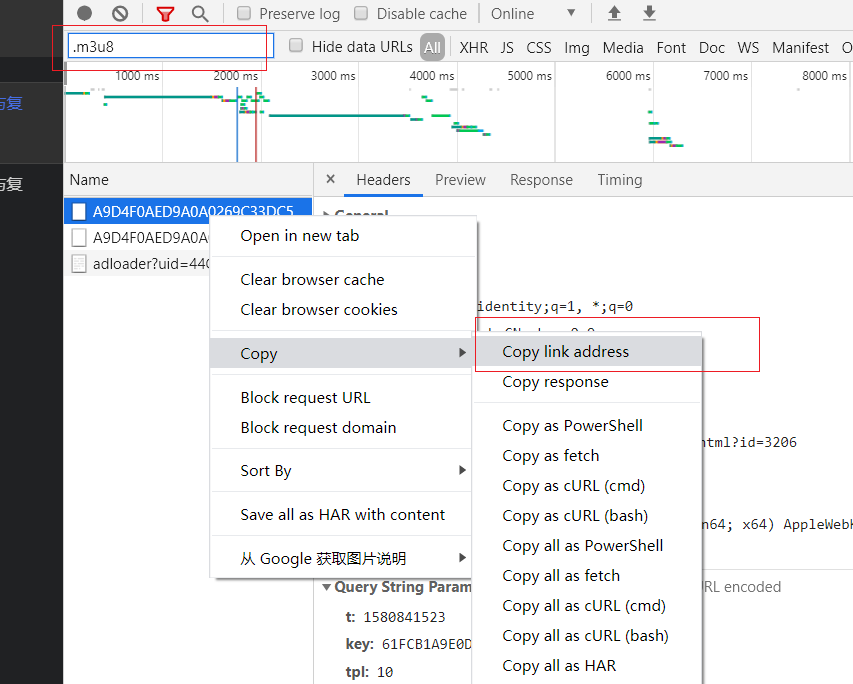Select Copy as fetch
This screenshot has width=853, height=684.
tap(588, 455)
